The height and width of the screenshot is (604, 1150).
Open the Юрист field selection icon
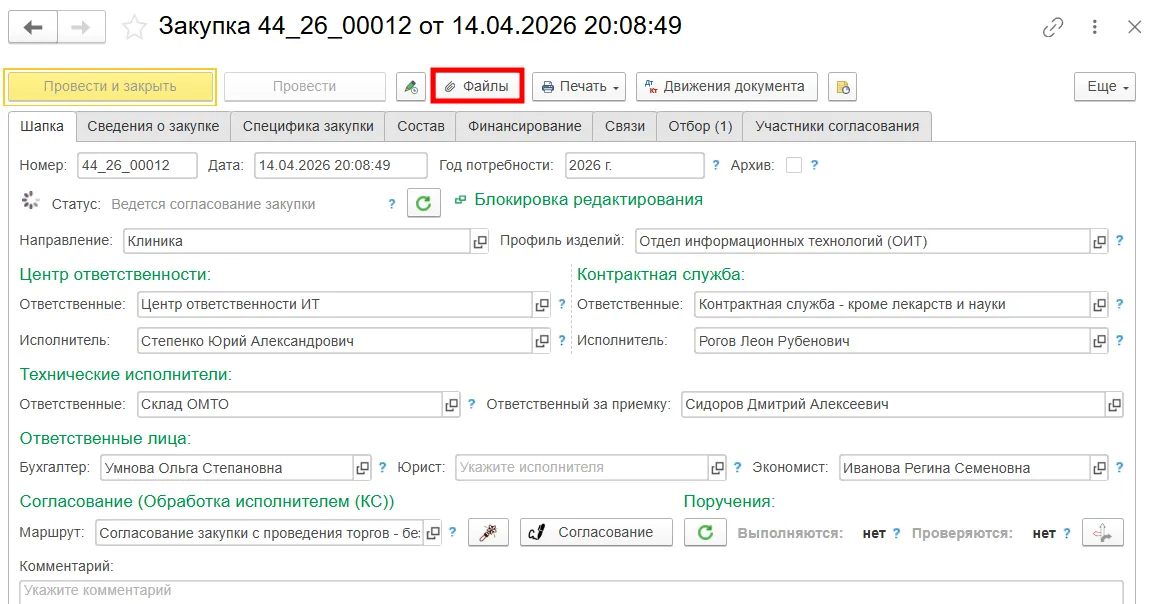[717, 468]
